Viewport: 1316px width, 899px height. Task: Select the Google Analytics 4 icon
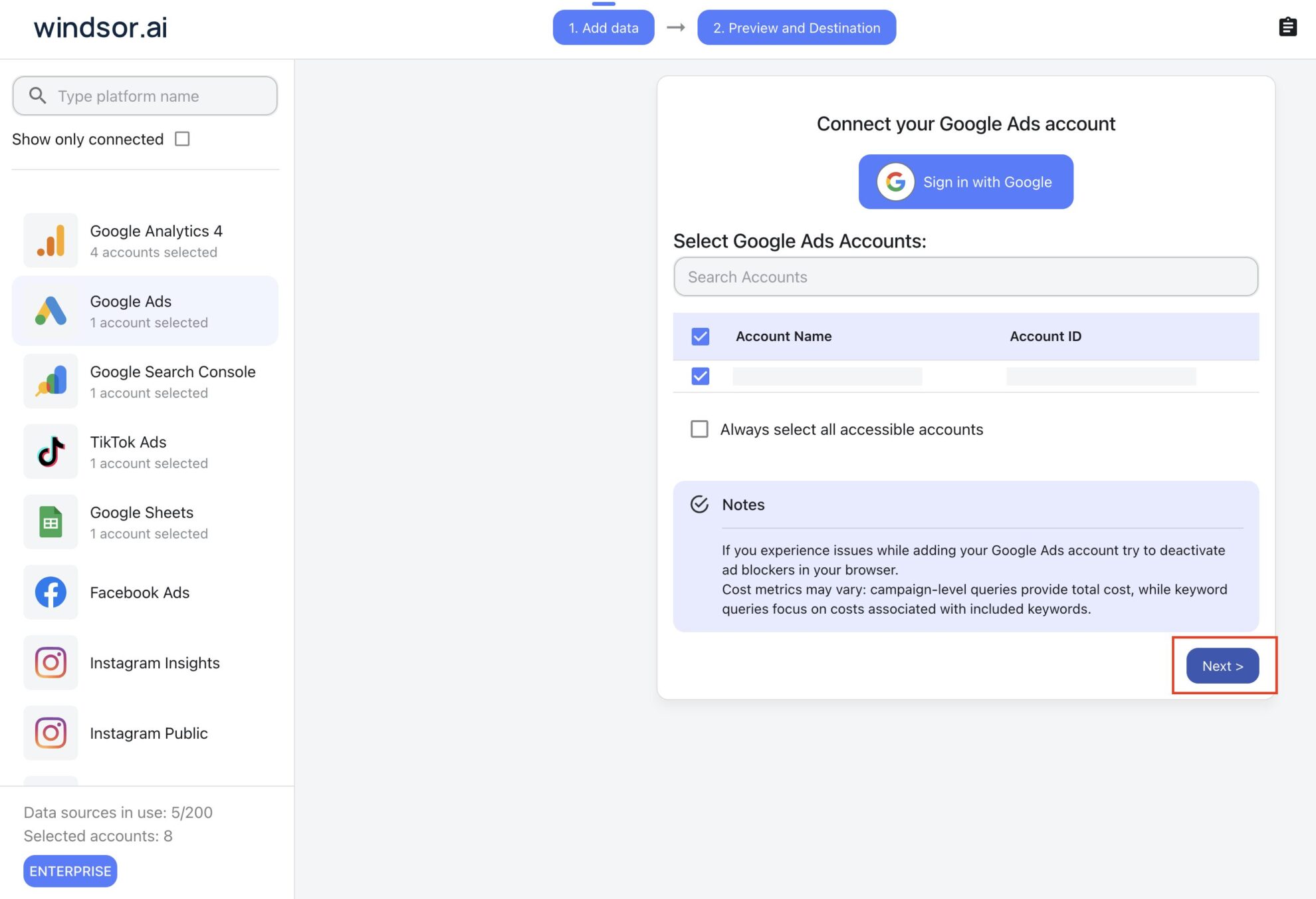point(51,240)
